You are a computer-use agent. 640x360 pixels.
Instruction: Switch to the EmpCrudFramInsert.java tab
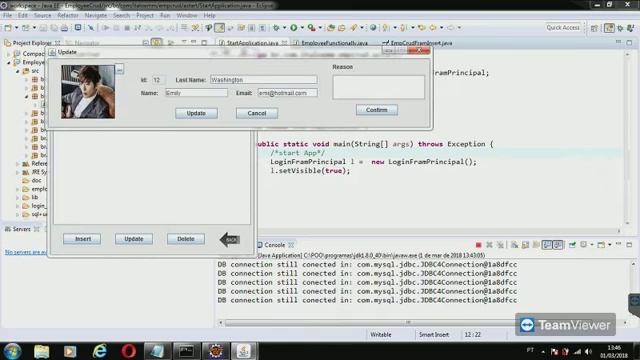tap(421, 43)
